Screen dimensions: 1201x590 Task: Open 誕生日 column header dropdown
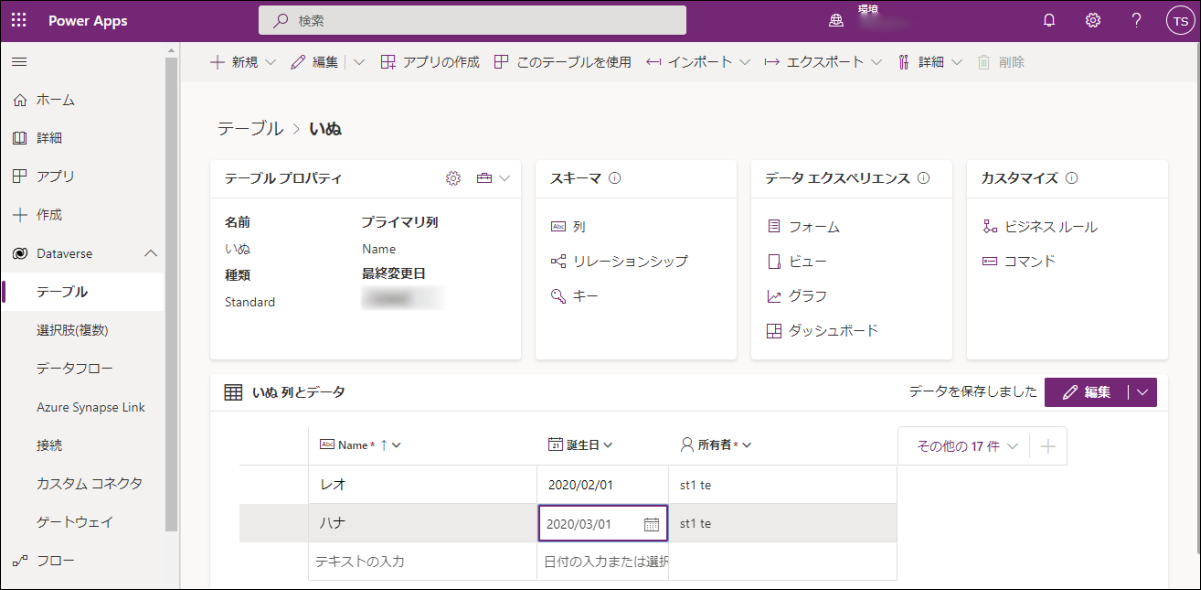[608, 445]
